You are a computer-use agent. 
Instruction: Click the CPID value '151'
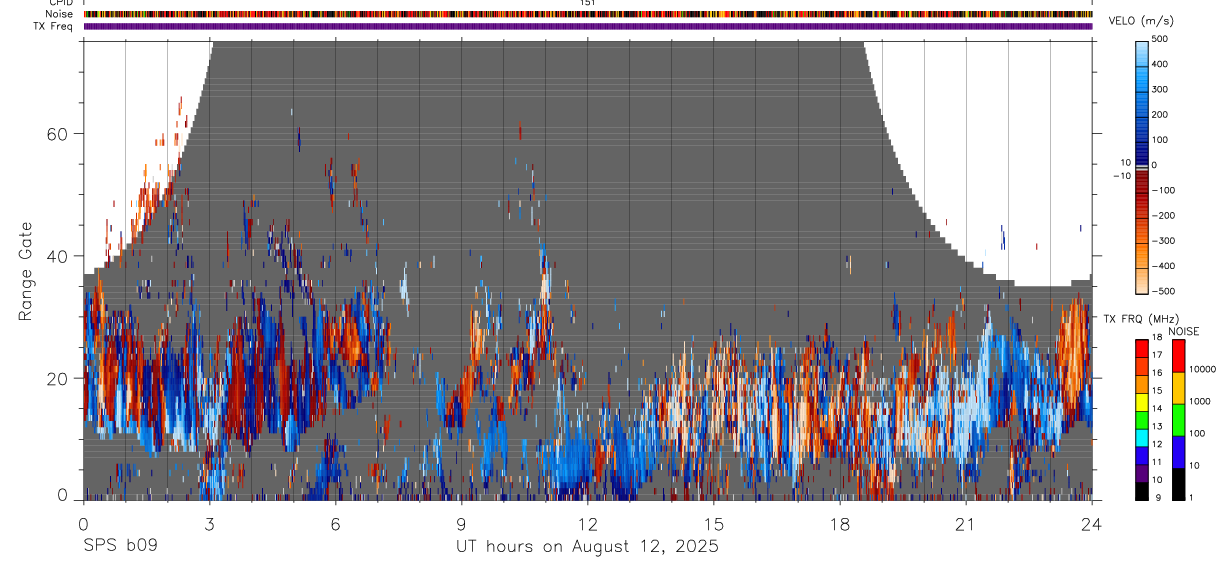(x=587, y=3)
